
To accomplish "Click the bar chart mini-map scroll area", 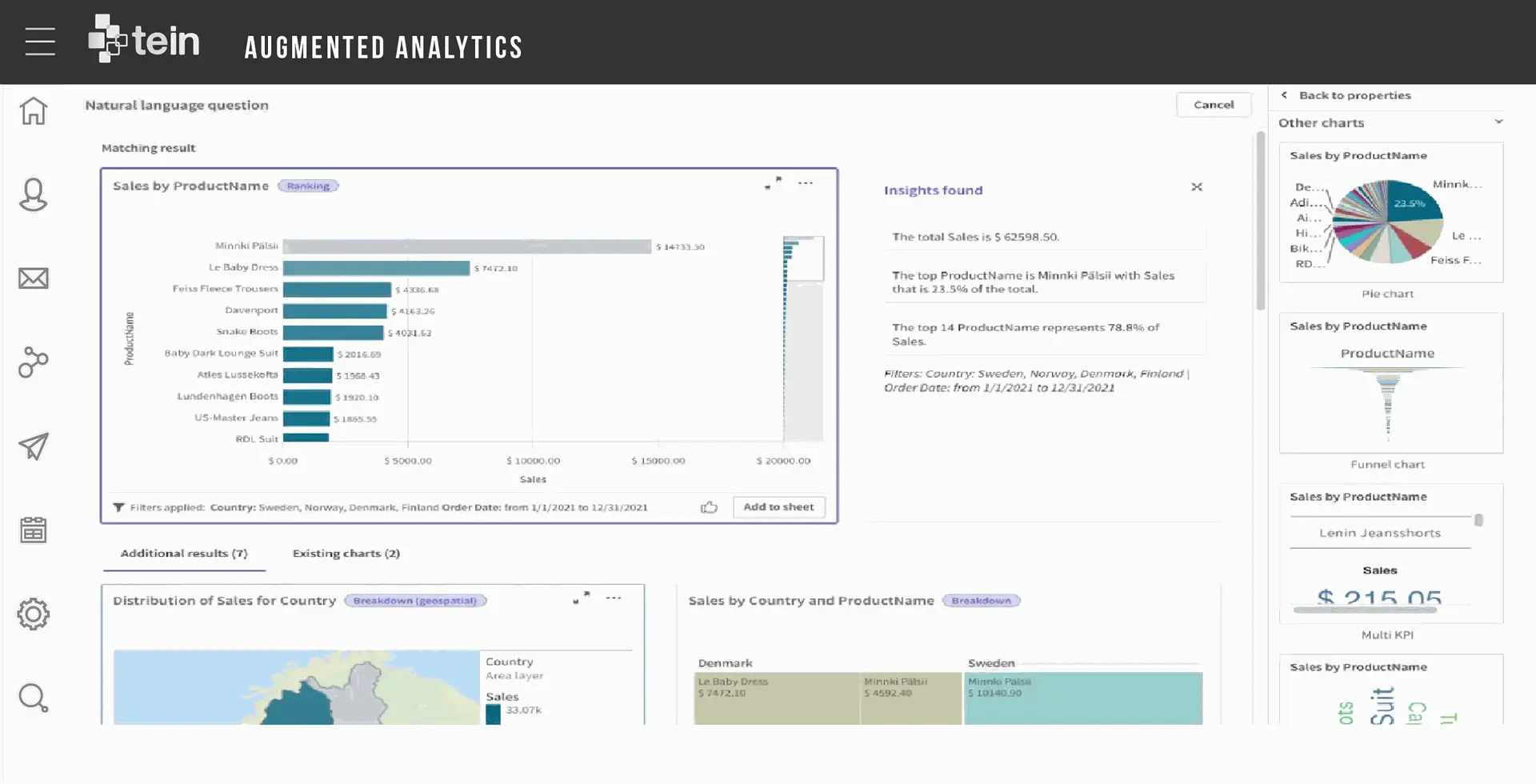I will pyautogui.click(x=803, y=338).
